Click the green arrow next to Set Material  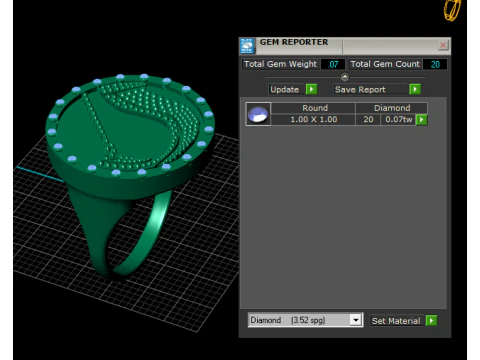(431, 321)
